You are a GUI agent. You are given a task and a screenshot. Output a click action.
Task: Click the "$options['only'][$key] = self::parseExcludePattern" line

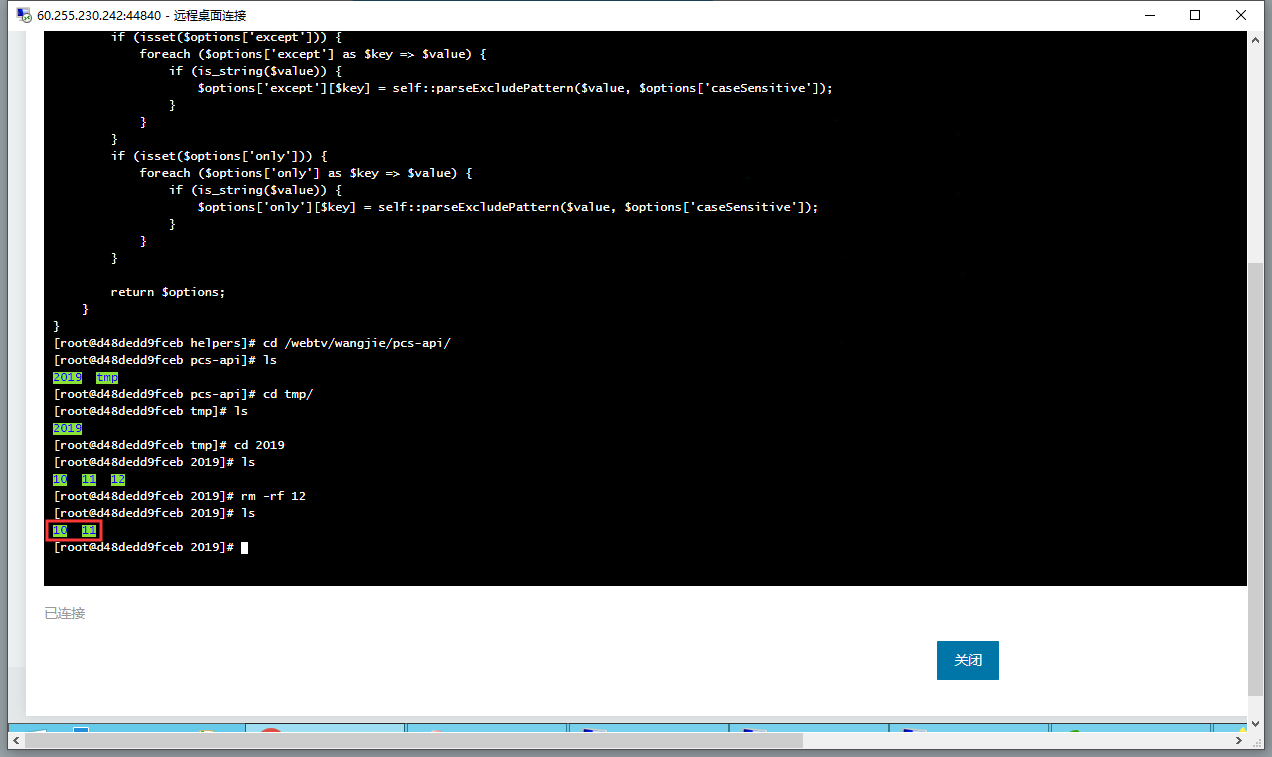coord(508,207)
